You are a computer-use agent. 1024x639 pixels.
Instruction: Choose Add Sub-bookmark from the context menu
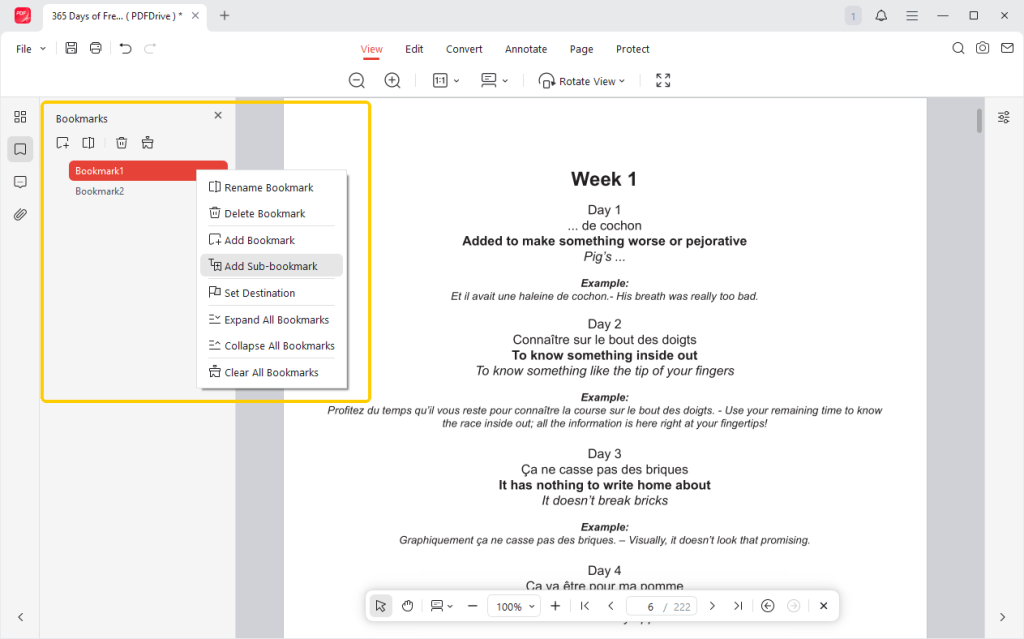coord(266,265)
